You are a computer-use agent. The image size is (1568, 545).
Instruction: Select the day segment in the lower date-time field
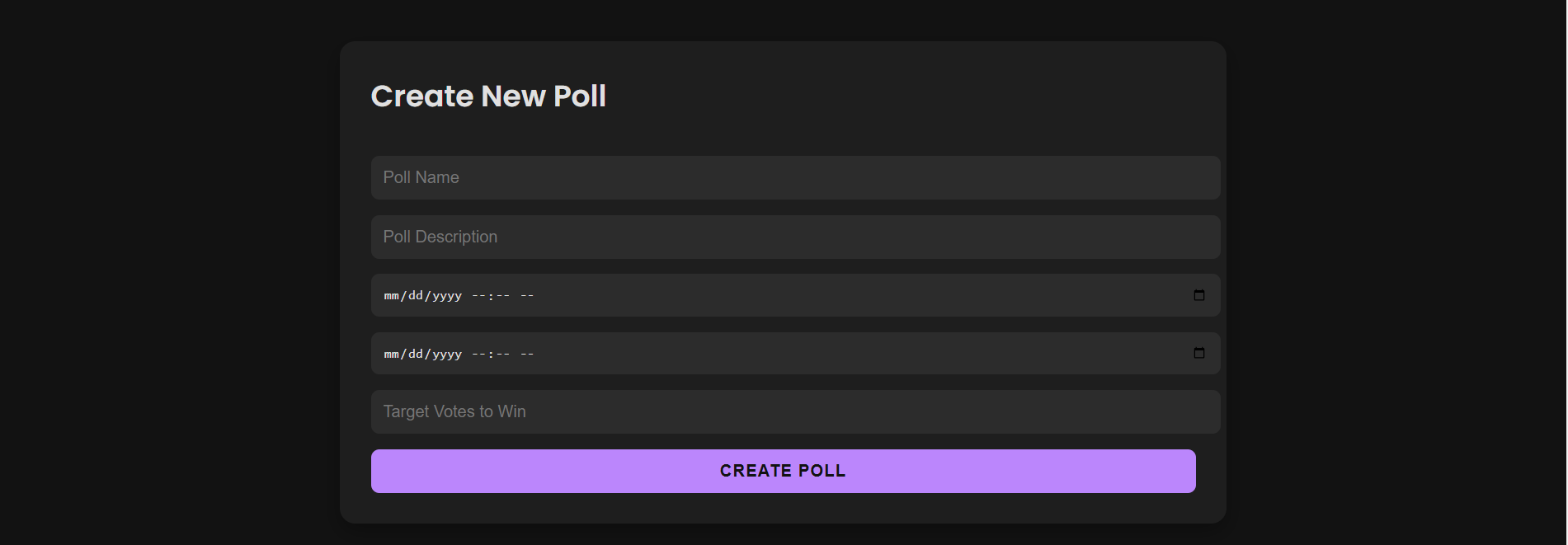coord(416,355)
